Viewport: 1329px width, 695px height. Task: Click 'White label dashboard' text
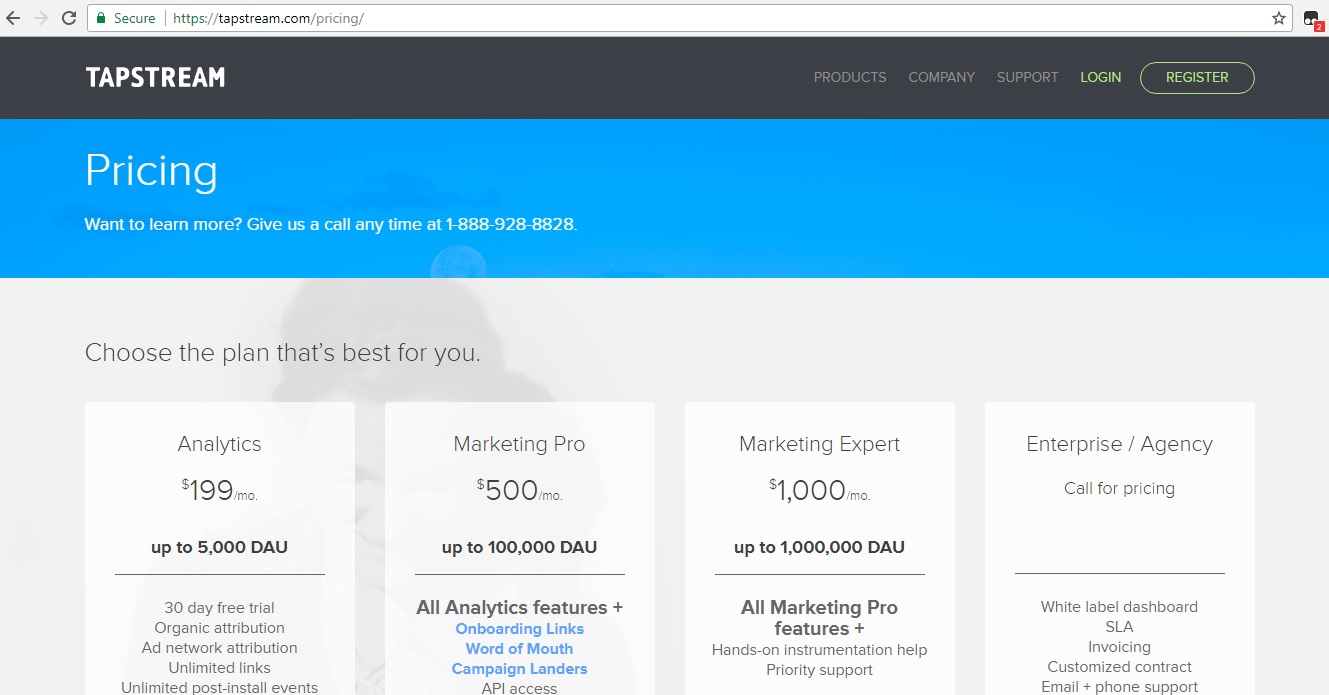click(x=1119, y=607)
